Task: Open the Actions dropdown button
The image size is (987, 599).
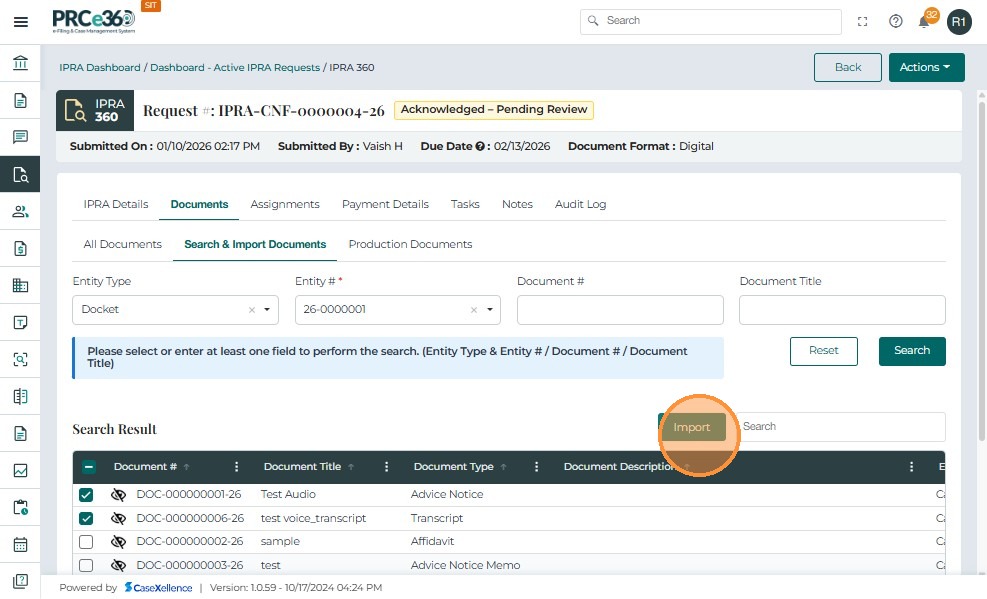Action: point(926,67)
